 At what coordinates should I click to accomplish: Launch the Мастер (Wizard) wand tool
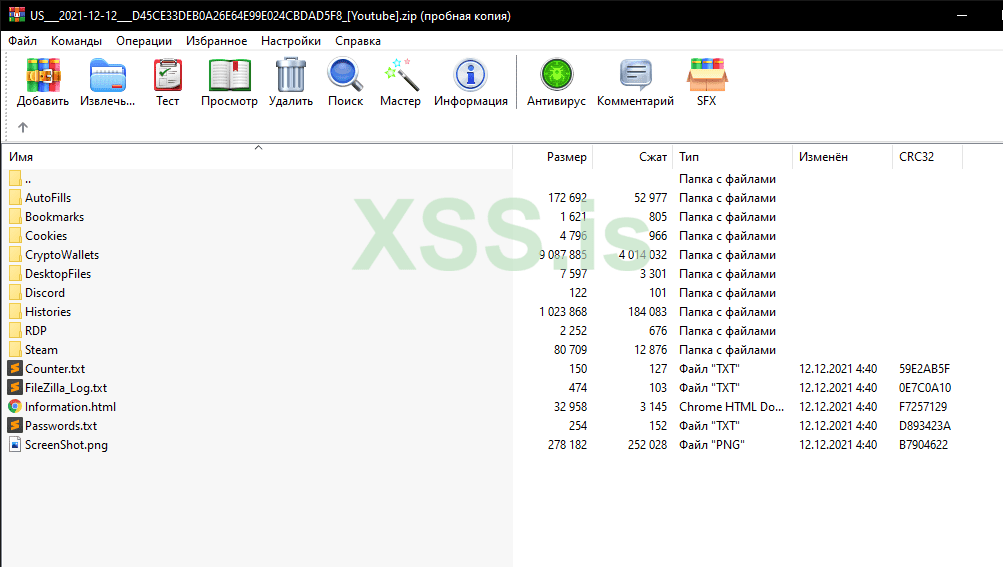(x=400, y=76)
